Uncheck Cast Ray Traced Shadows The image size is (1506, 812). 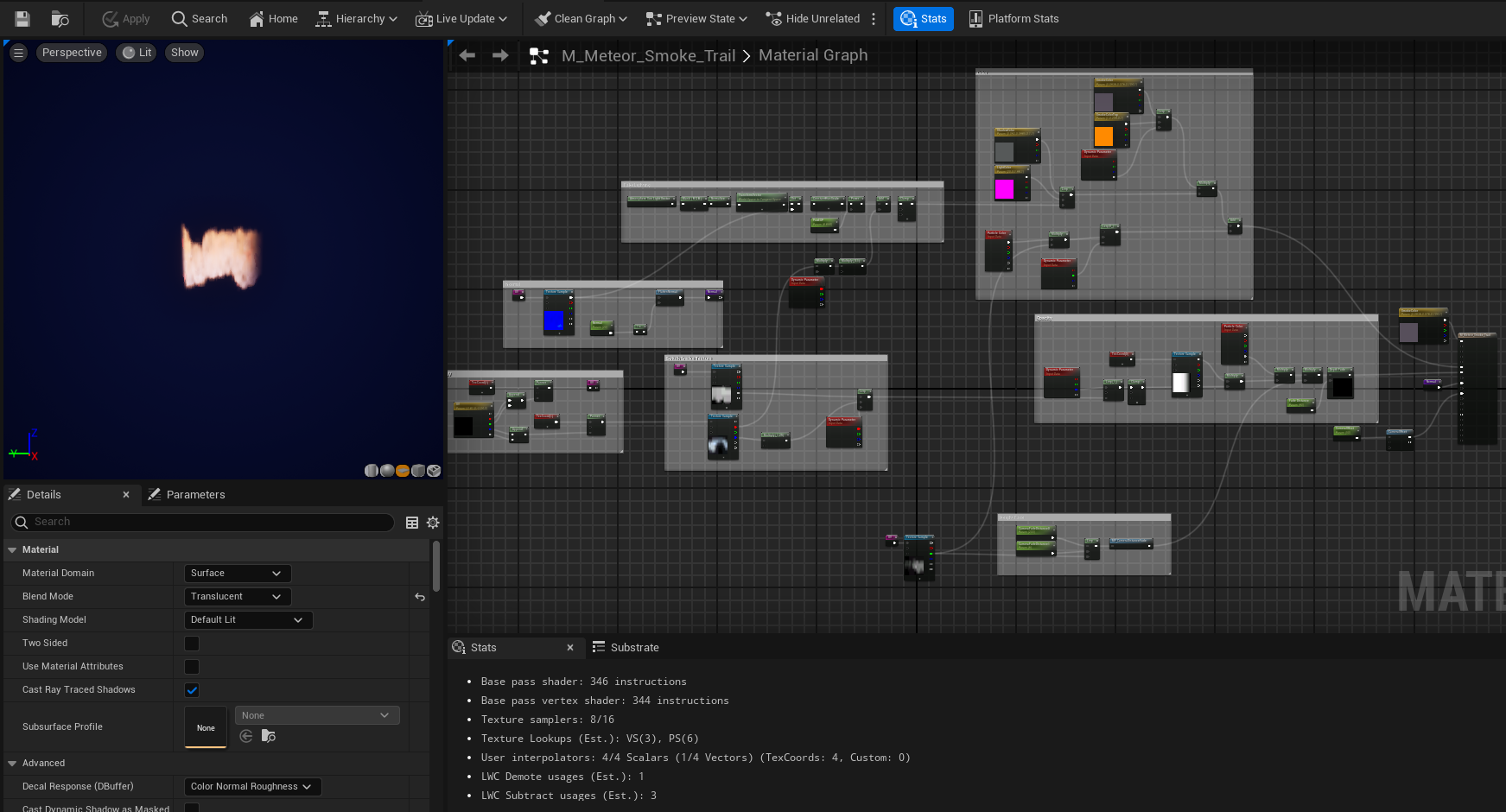pyautogui.click(x=192, y=690)
